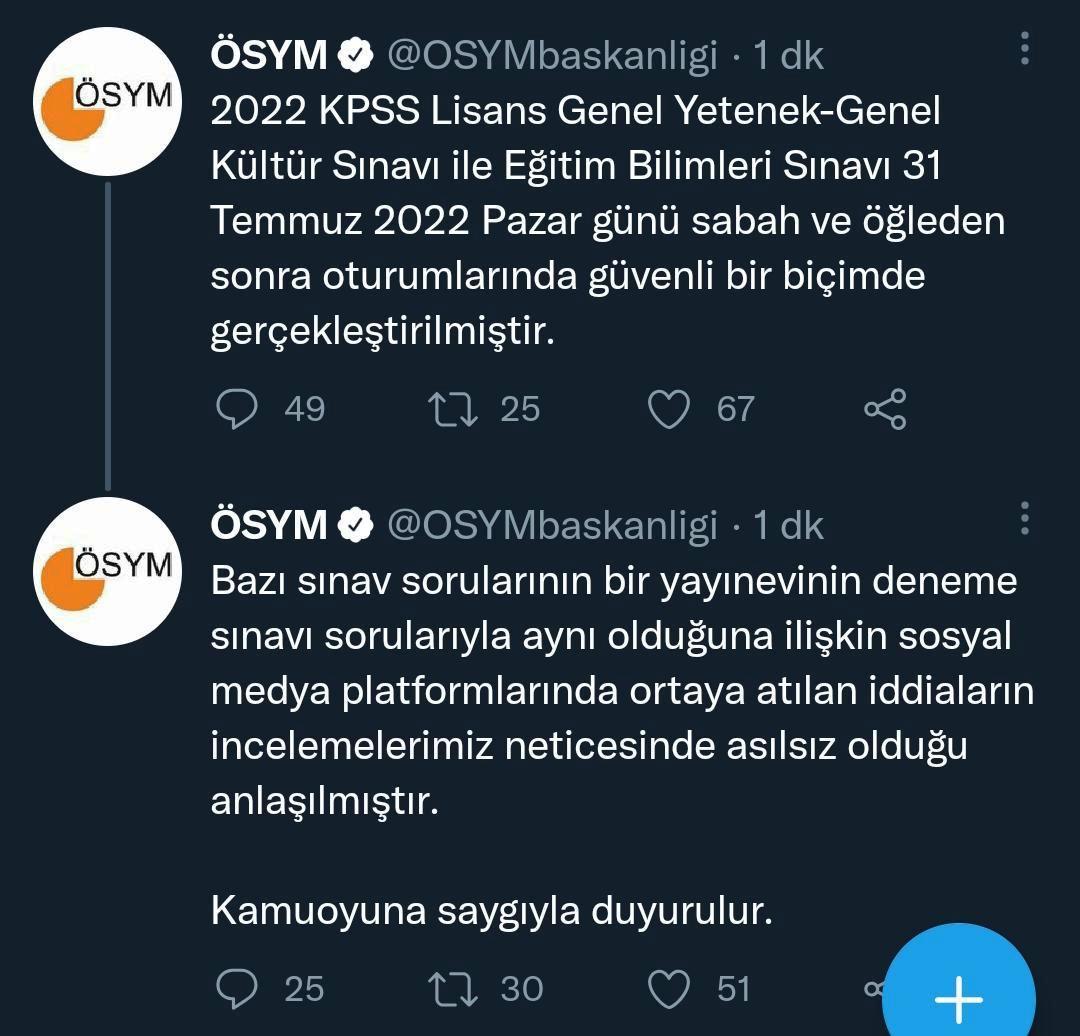The image size is (1080, 1036).
Task: Reply to the second tweet about sınav soruları
Action: pyautogui.click(x=237, y=988)
